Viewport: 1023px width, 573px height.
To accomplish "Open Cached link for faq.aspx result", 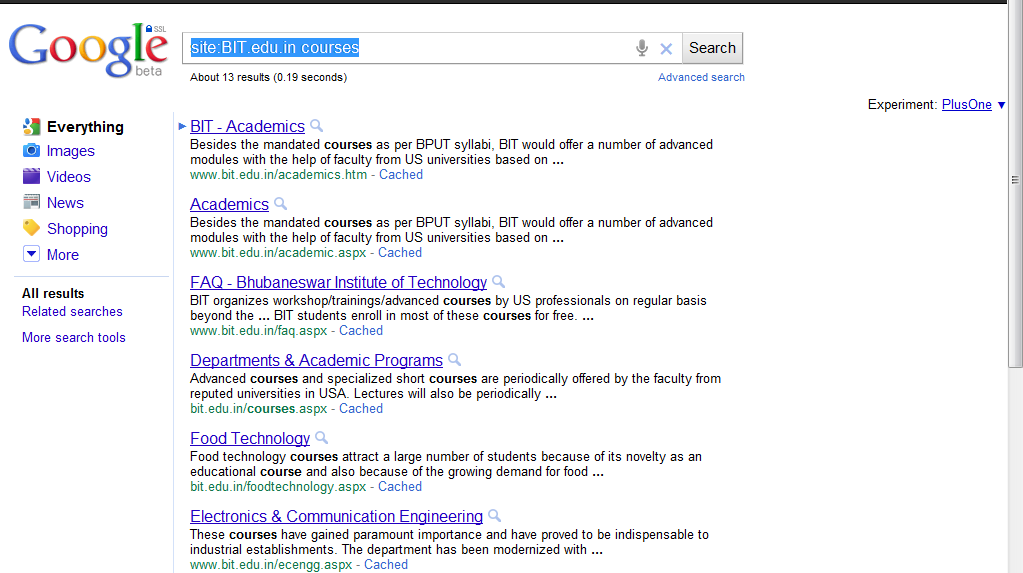I will [361, 330].
